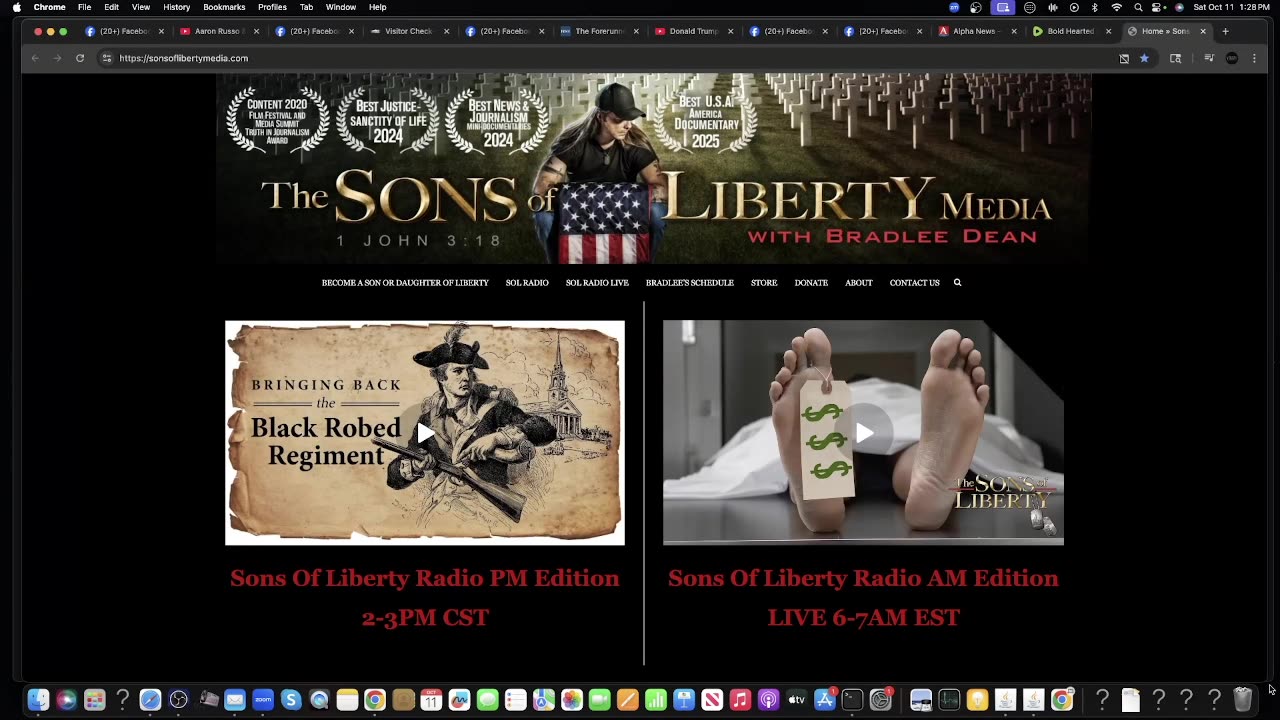Close the Alpha News tab

point(1014,31)
